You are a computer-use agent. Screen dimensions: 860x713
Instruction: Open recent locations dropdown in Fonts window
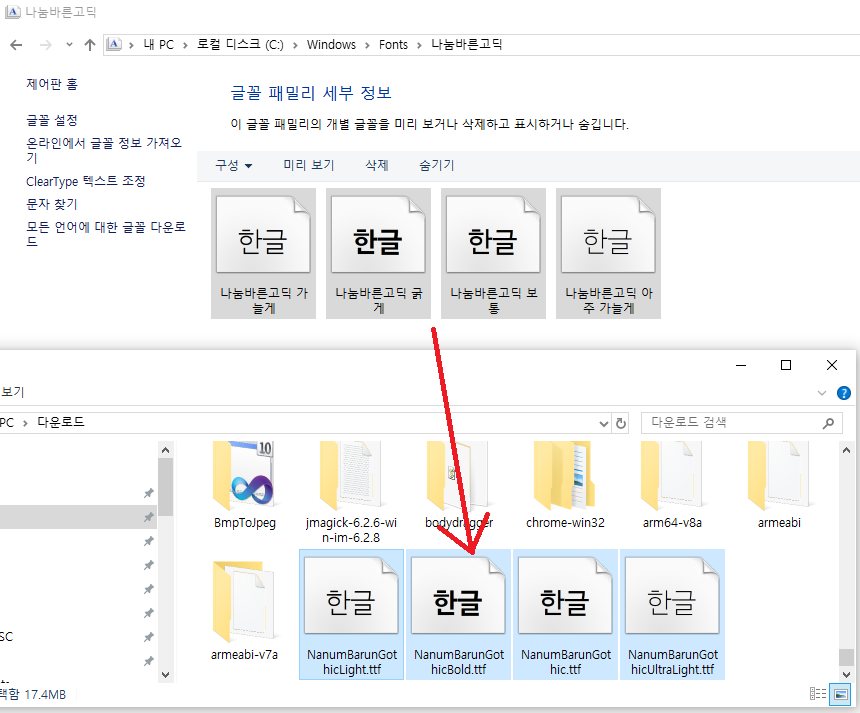(x=69, y=45)
